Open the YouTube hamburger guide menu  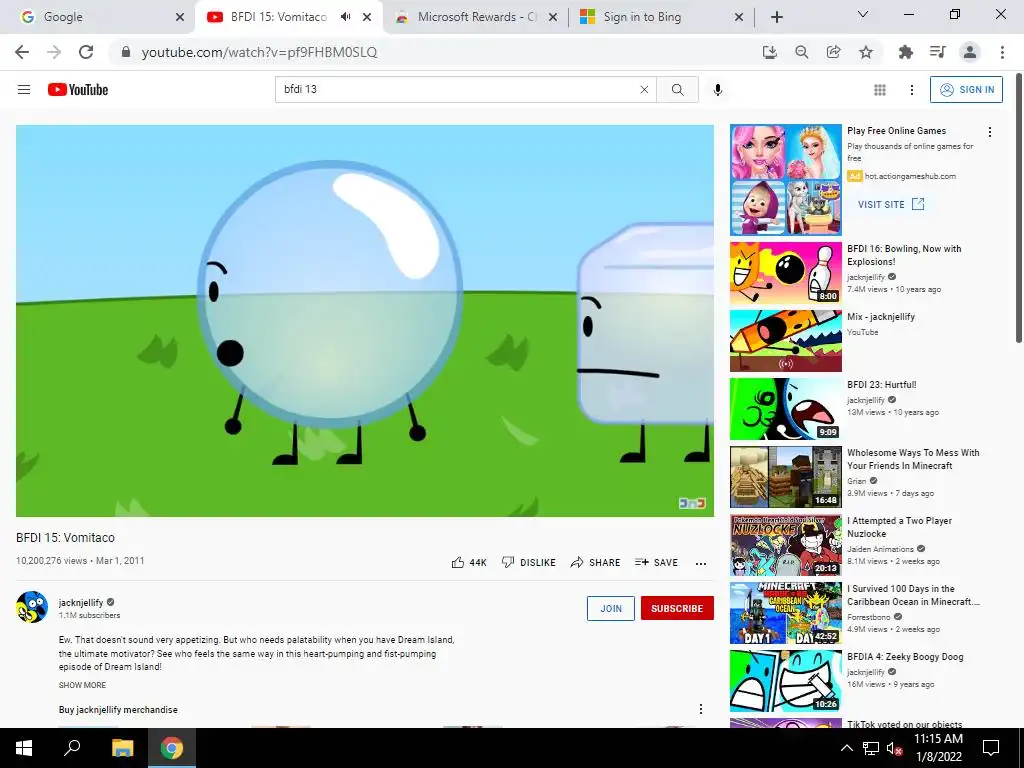pos(24,89)
